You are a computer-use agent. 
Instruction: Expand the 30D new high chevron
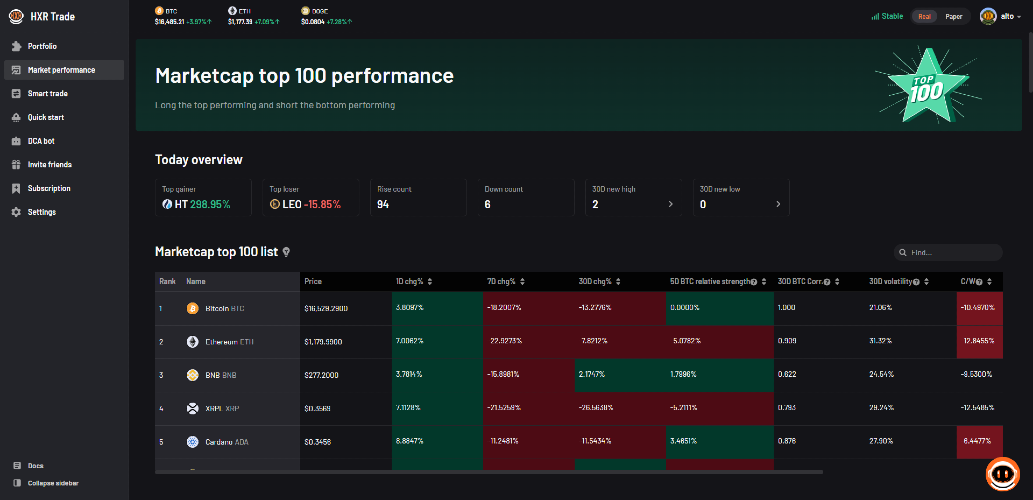click(x=671, y=204)
